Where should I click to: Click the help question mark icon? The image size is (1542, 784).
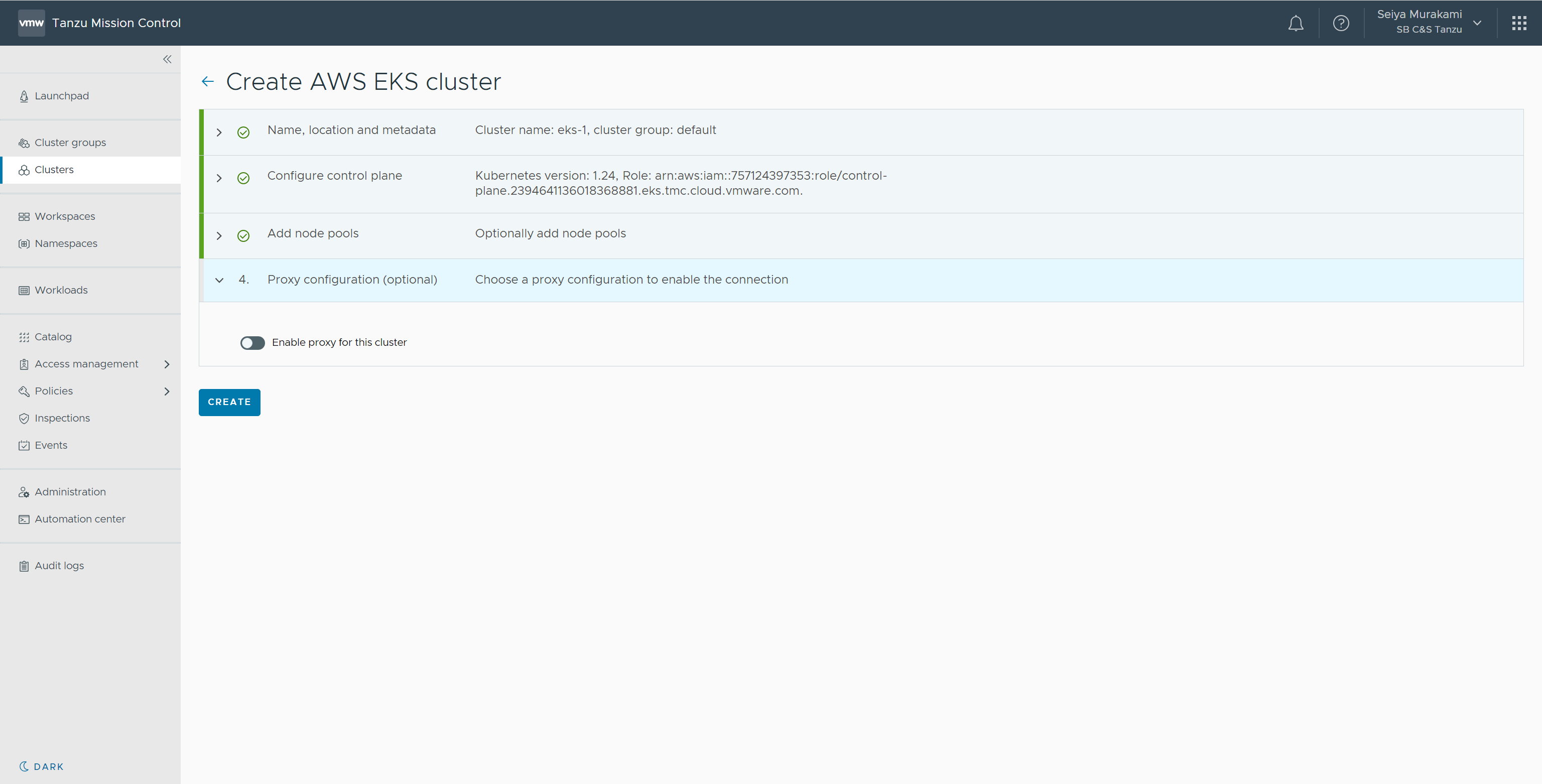tap(1341, 24)
